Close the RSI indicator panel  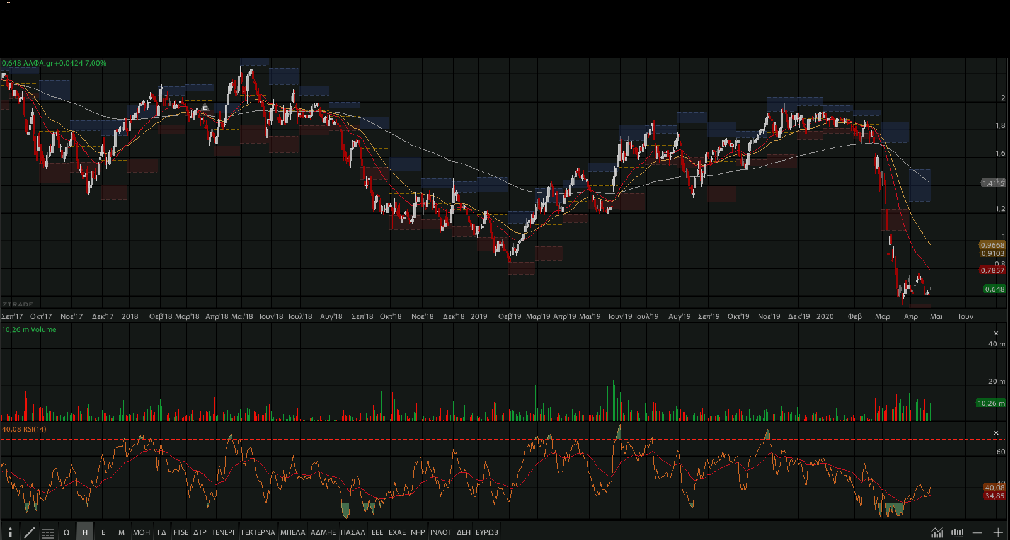point(996,433)
